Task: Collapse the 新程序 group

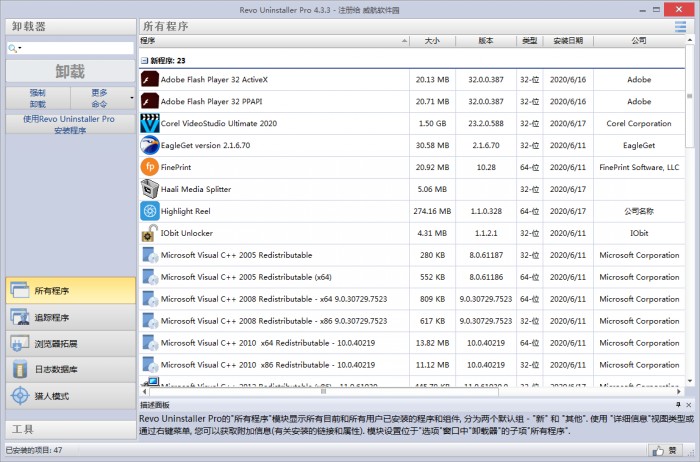Action: (144, 60)
